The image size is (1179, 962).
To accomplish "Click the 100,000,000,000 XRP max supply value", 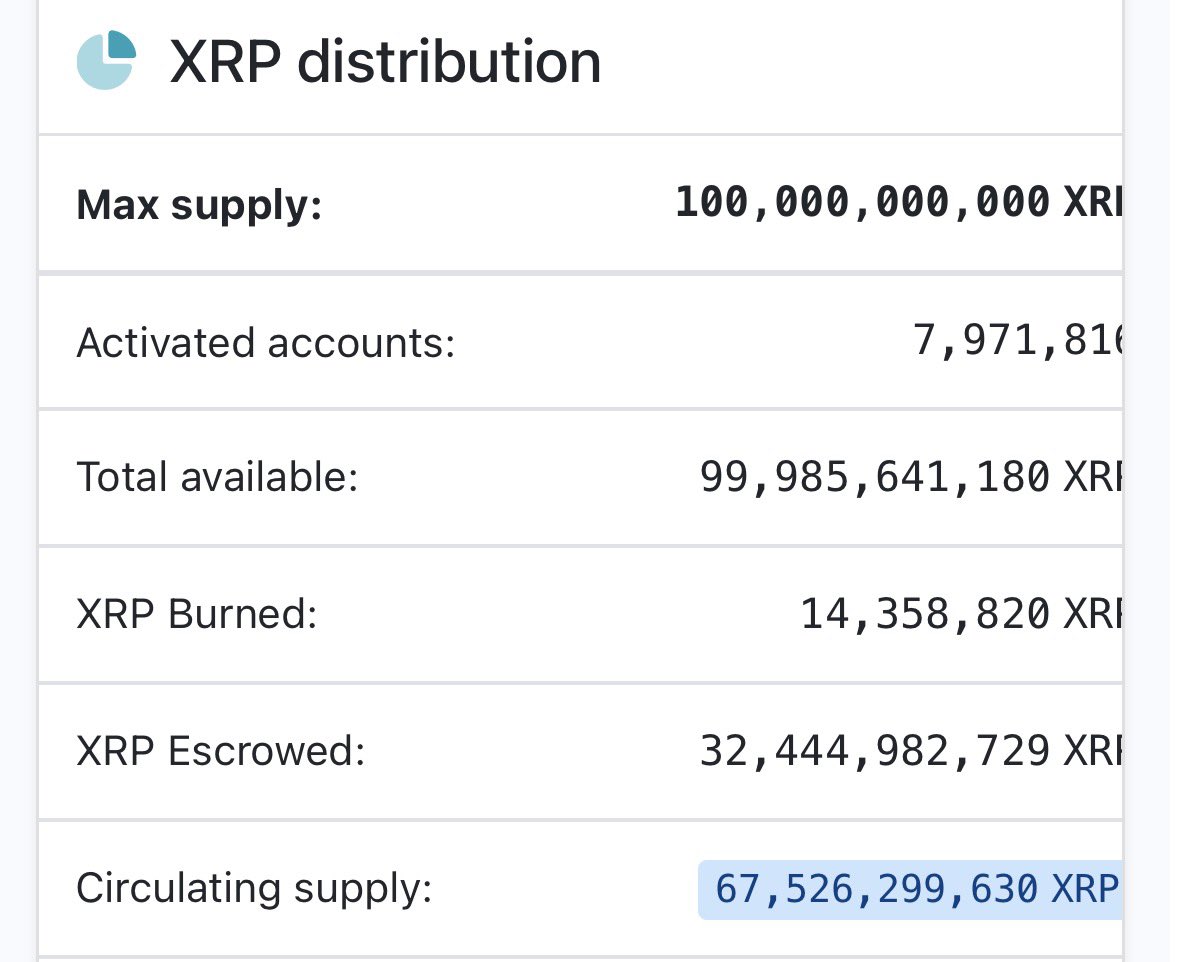I will (x=899, y=202).
